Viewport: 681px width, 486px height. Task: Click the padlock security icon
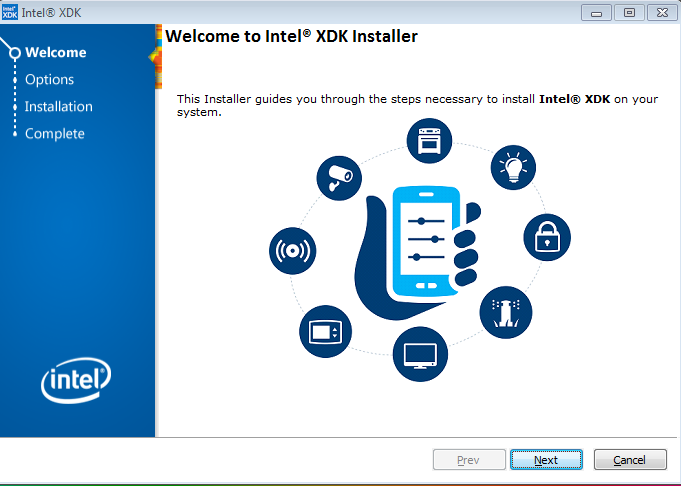tap(547, 237)
